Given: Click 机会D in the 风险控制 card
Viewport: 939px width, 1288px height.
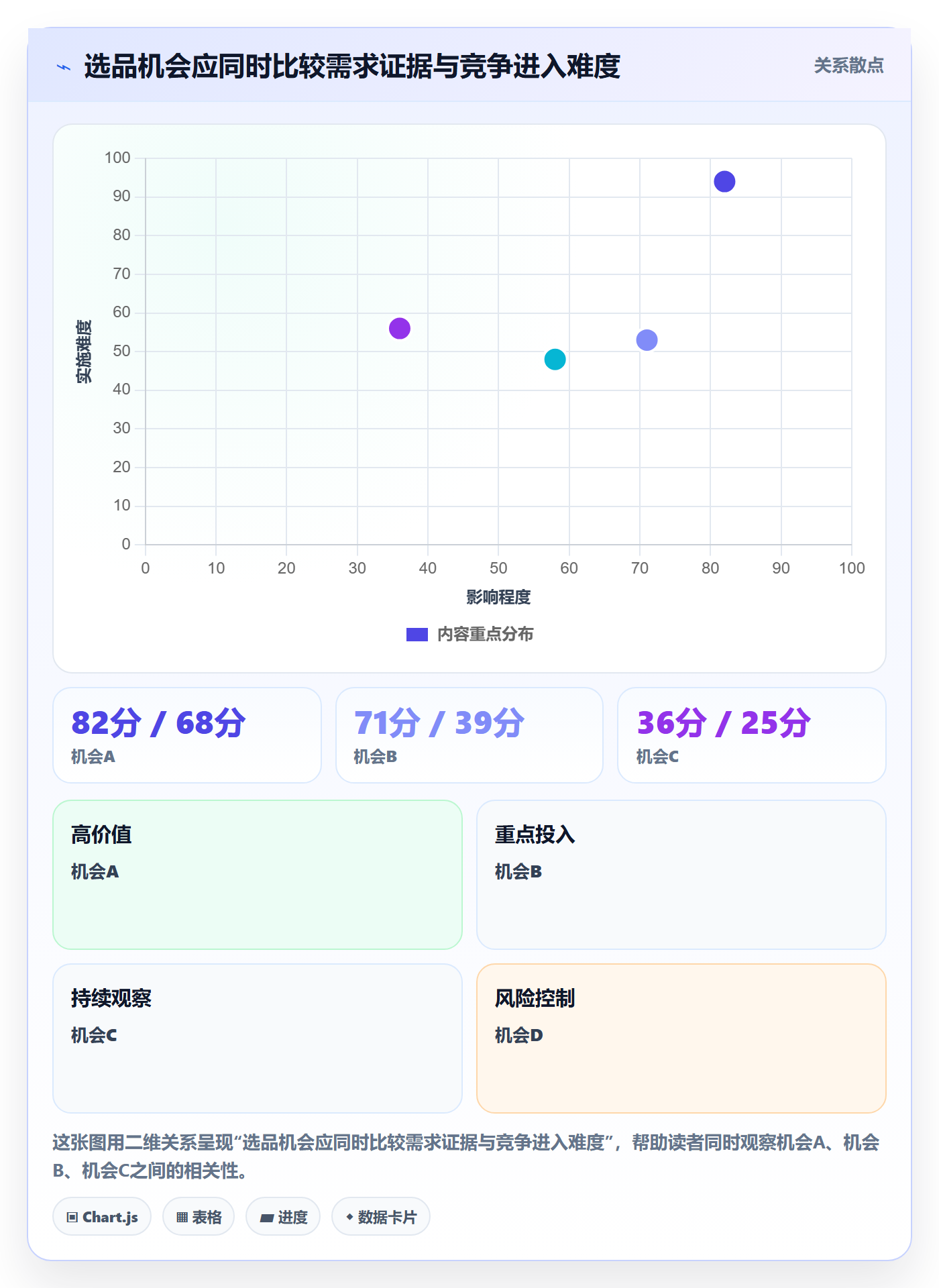Looking at the screenshot, I should (519, 1036).
